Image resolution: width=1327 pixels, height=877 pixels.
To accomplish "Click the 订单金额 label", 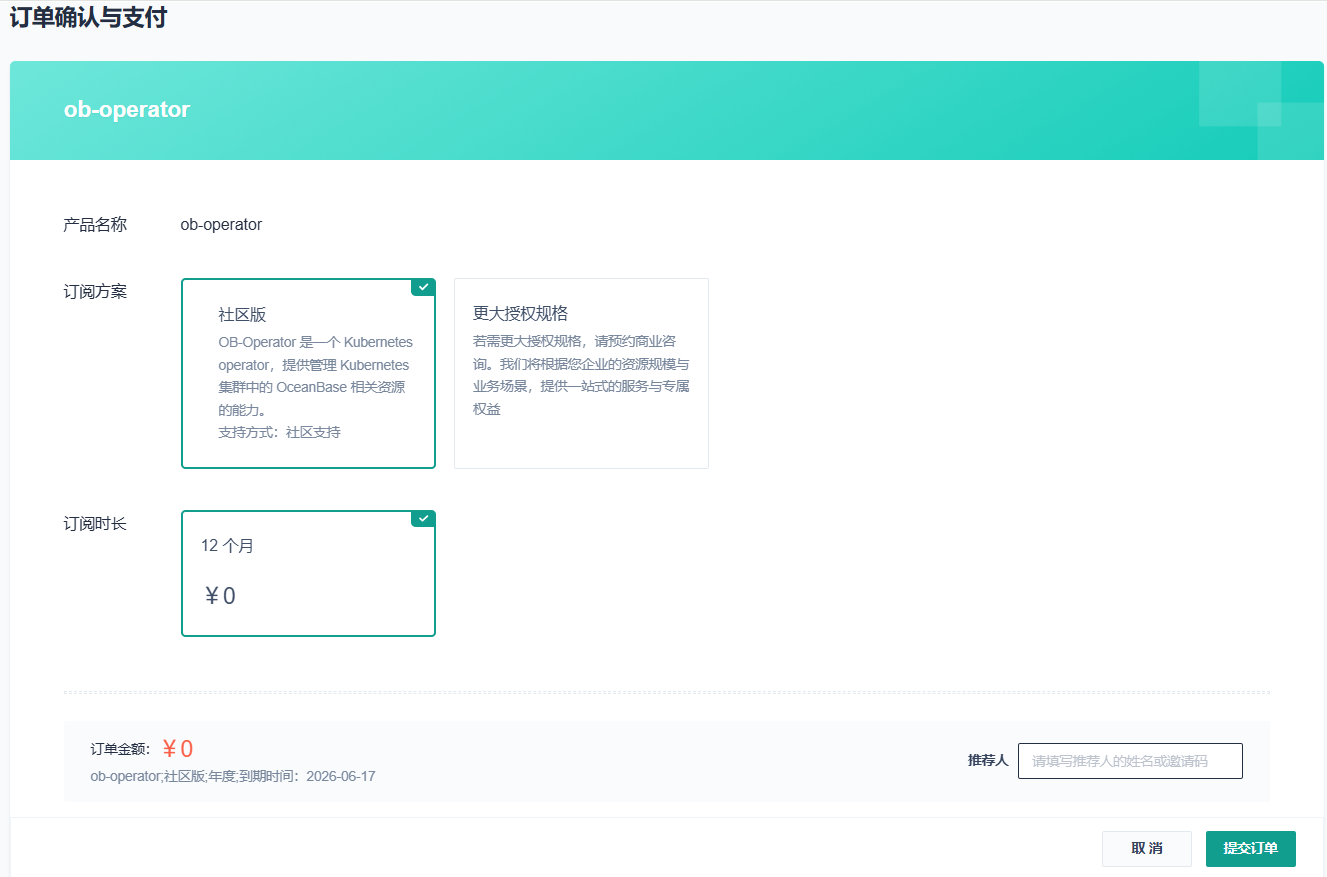I will (120, 750).
